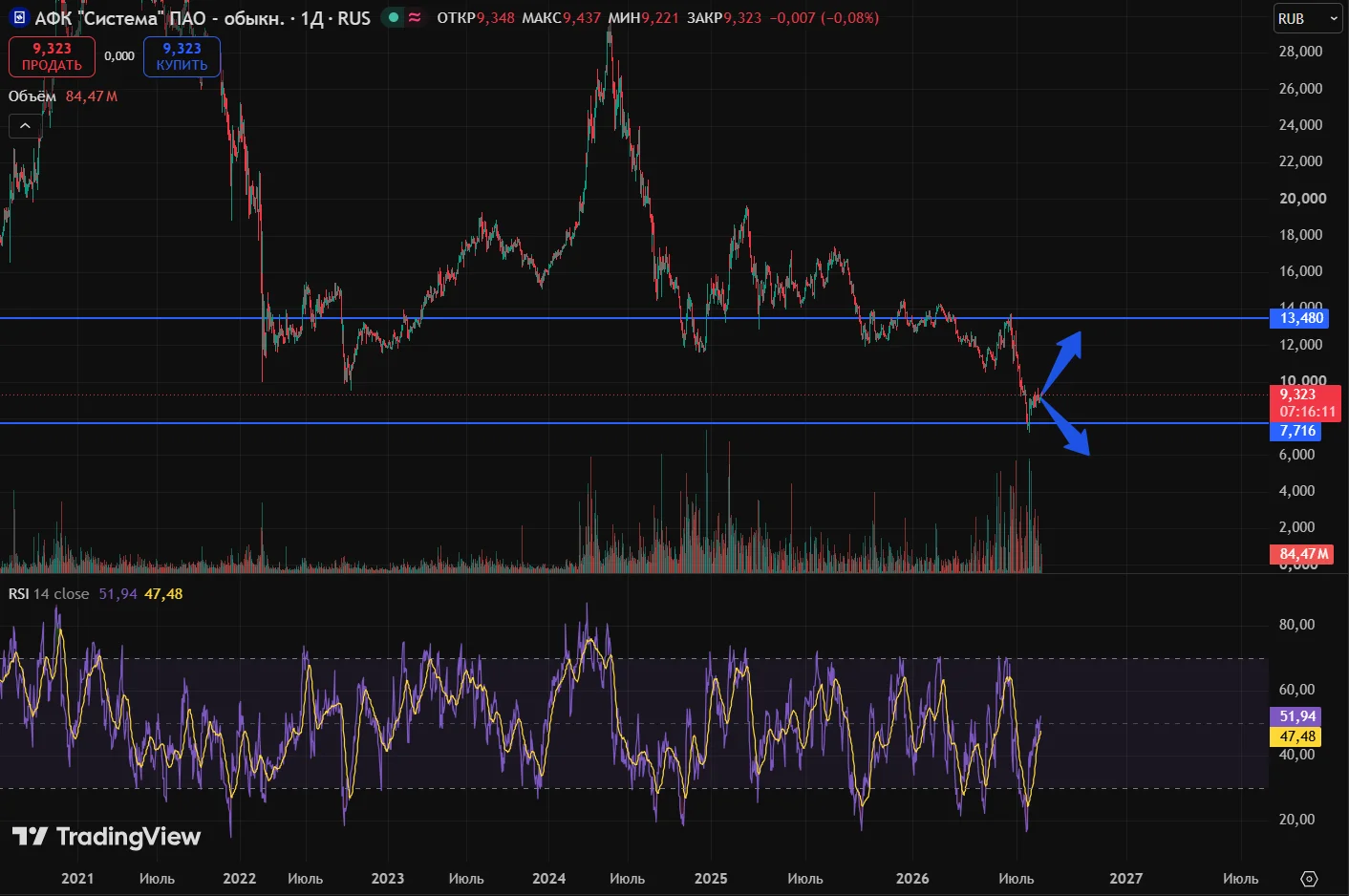Select the 13,480 horizontal line price label

coord(1301,318)
